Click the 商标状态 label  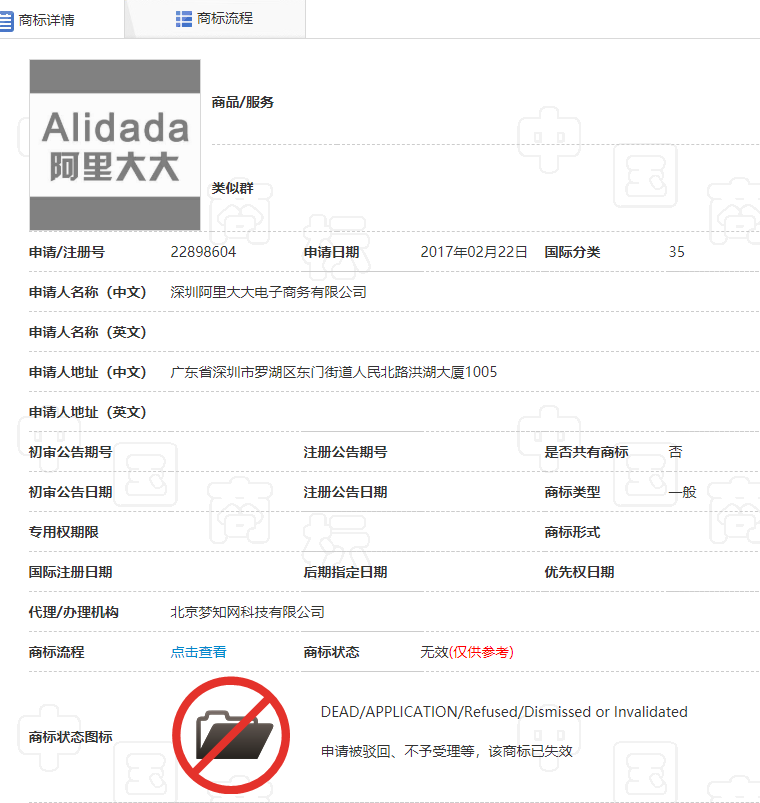click(x=331, y=652)
